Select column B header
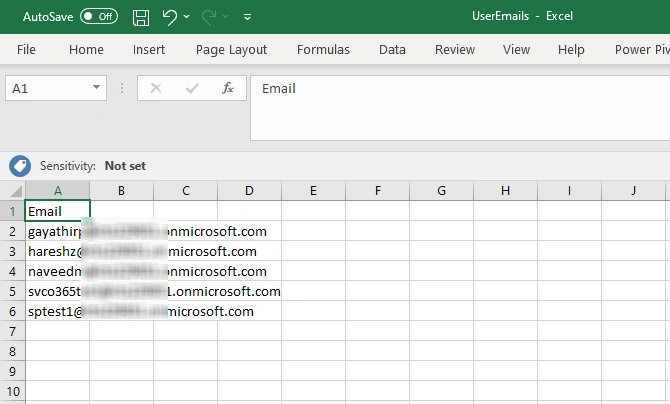Image resolution: width=670 pixels, height=404 pixels. point(121,191)
